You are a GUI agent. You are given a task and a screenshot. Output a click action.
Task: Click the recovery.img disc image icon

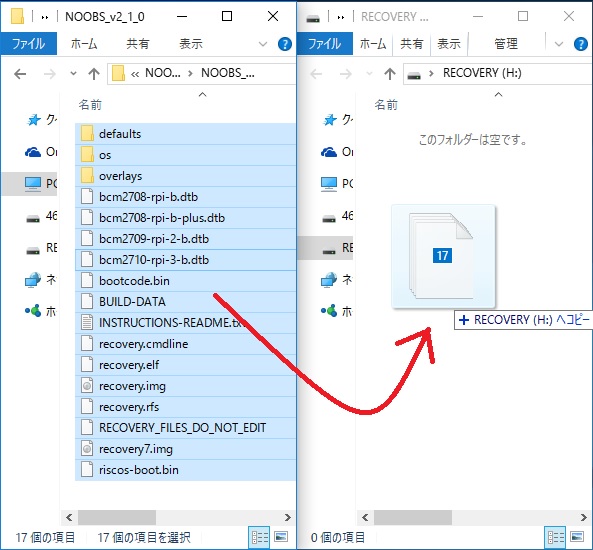click(x=87, y=386)
